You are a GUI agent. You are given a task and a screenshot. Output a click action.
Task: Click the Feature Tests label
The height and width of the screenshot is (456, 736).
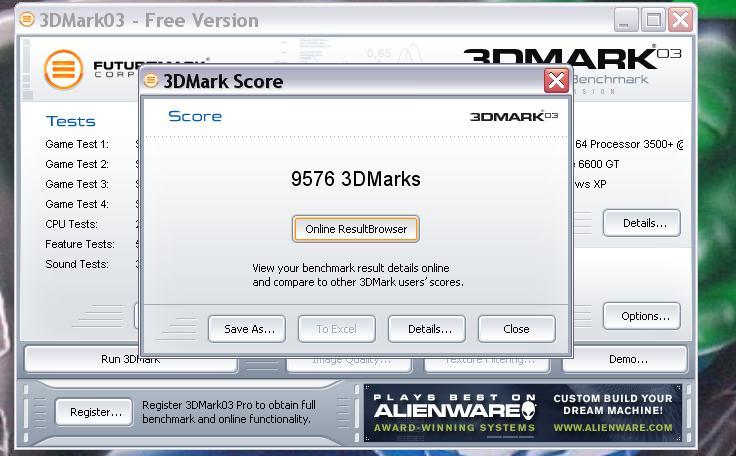coord(80,244)
